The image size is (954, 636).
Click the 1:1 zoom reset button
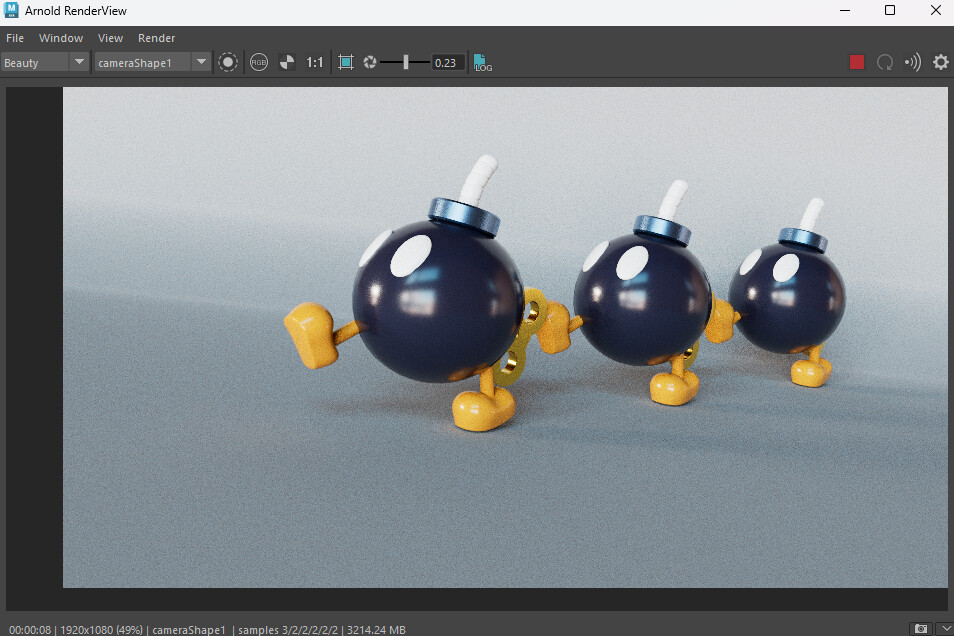315,62
